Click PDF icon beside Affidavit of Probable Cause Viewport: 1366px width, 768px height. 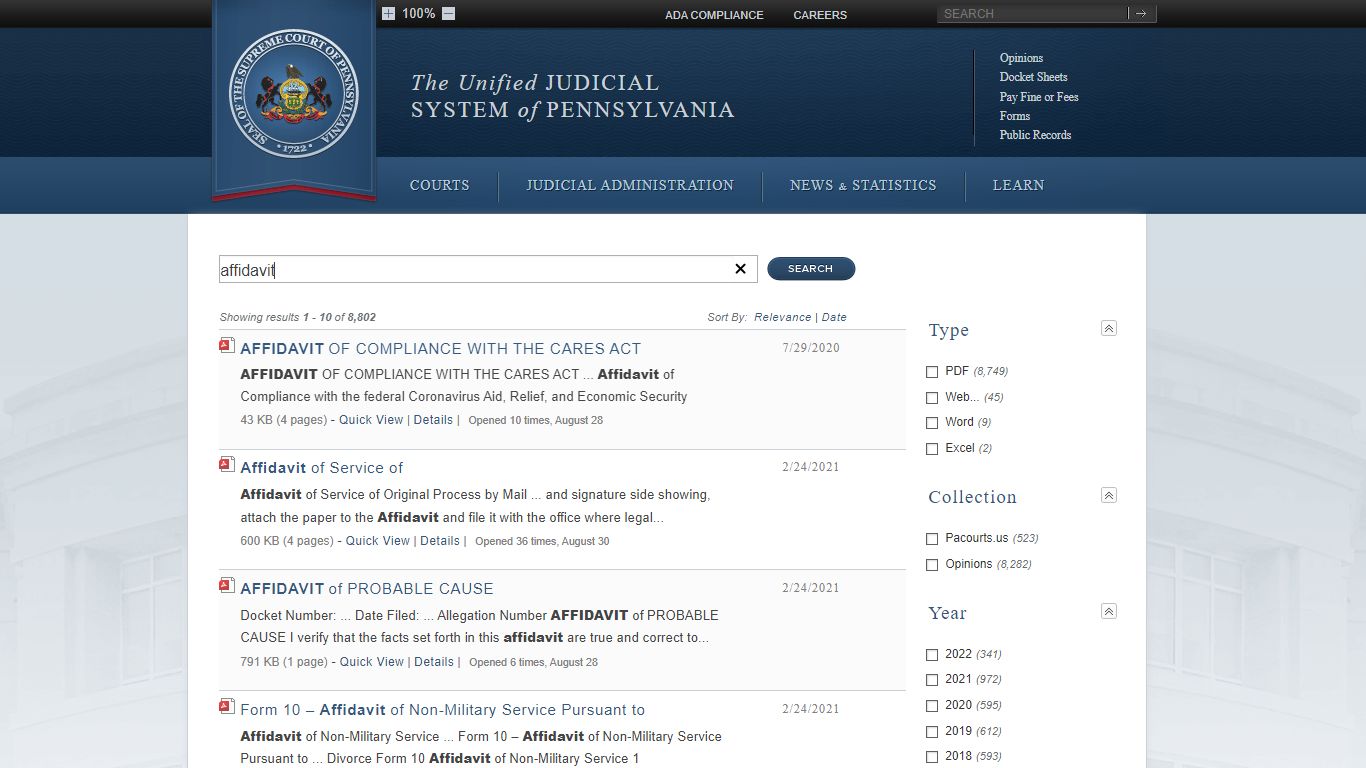tap(227, 585)
